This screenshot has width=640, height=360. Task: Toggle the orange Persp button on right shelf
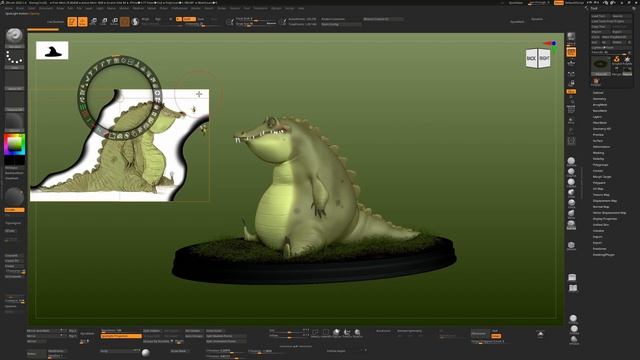571,52
